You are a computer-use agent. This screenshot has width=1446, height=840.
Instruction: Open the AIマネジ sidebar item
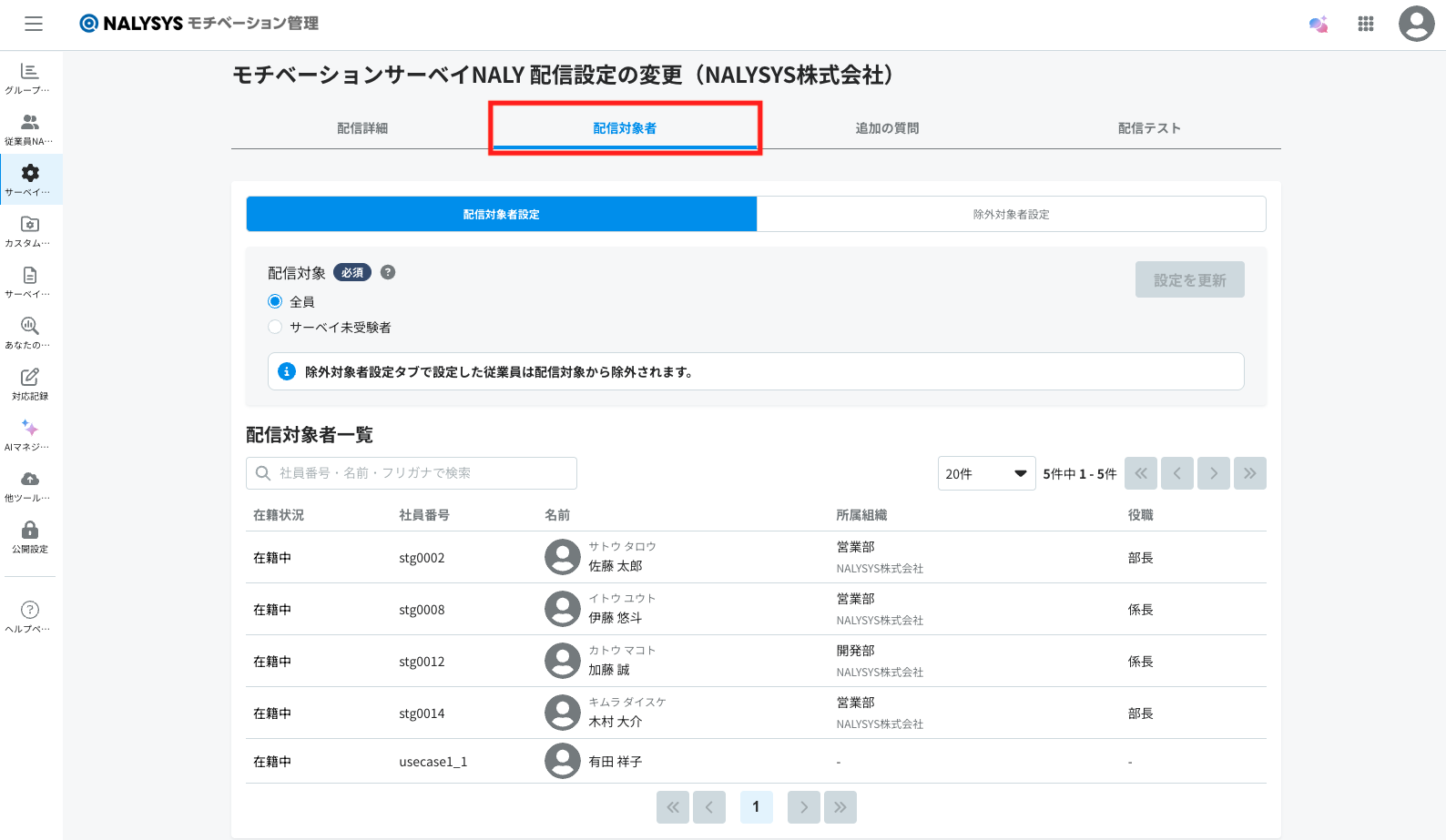[30, 435]
